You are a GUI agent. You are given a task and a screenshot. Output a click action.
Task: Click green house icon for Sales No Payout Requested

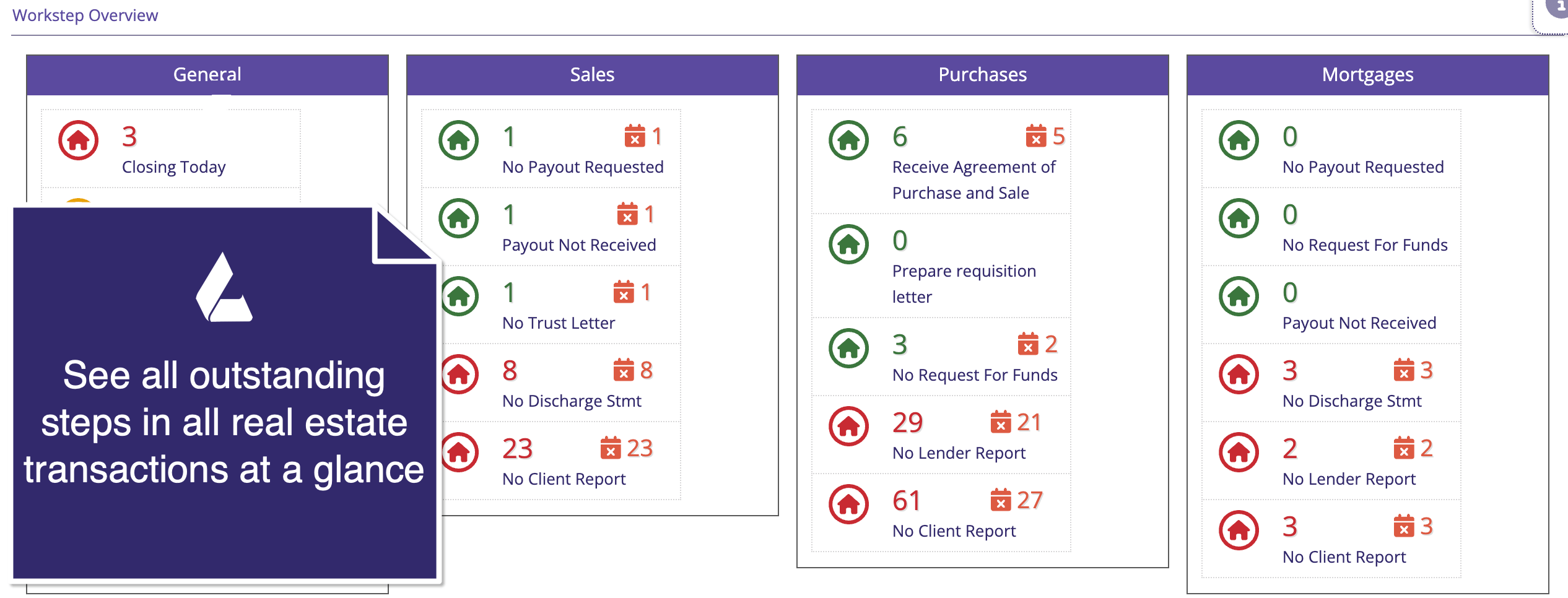[x=458, y=141]
